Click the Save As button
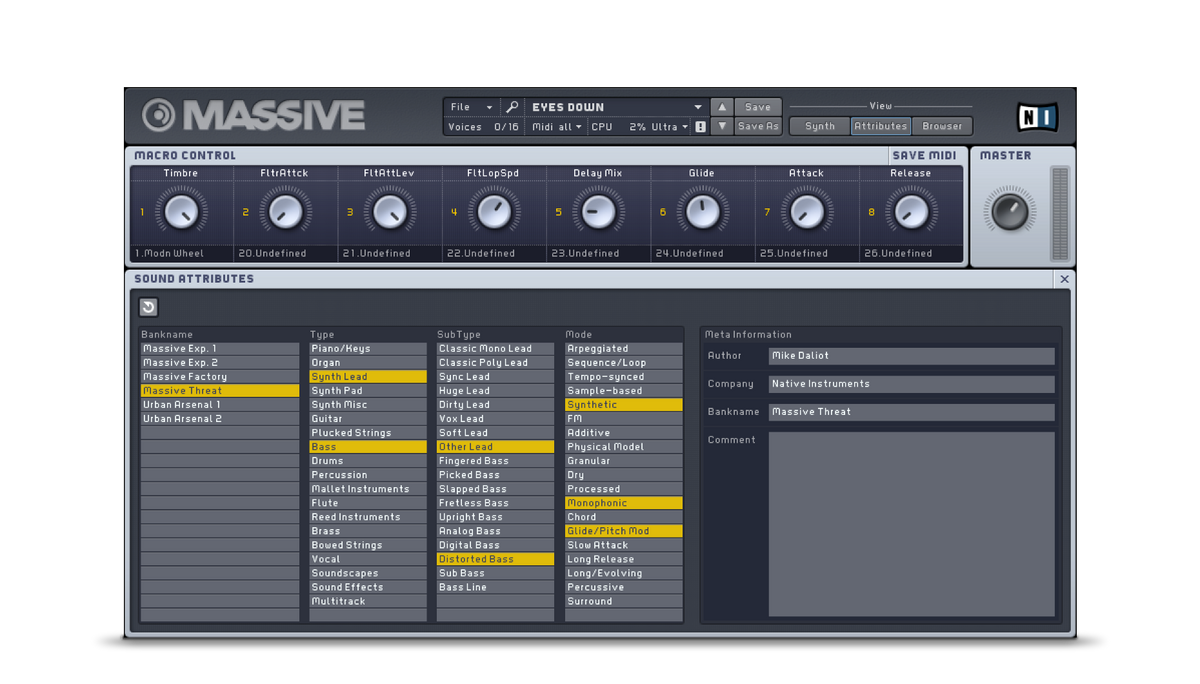This screenshot has width=1200, height=684. coord(758,127)
